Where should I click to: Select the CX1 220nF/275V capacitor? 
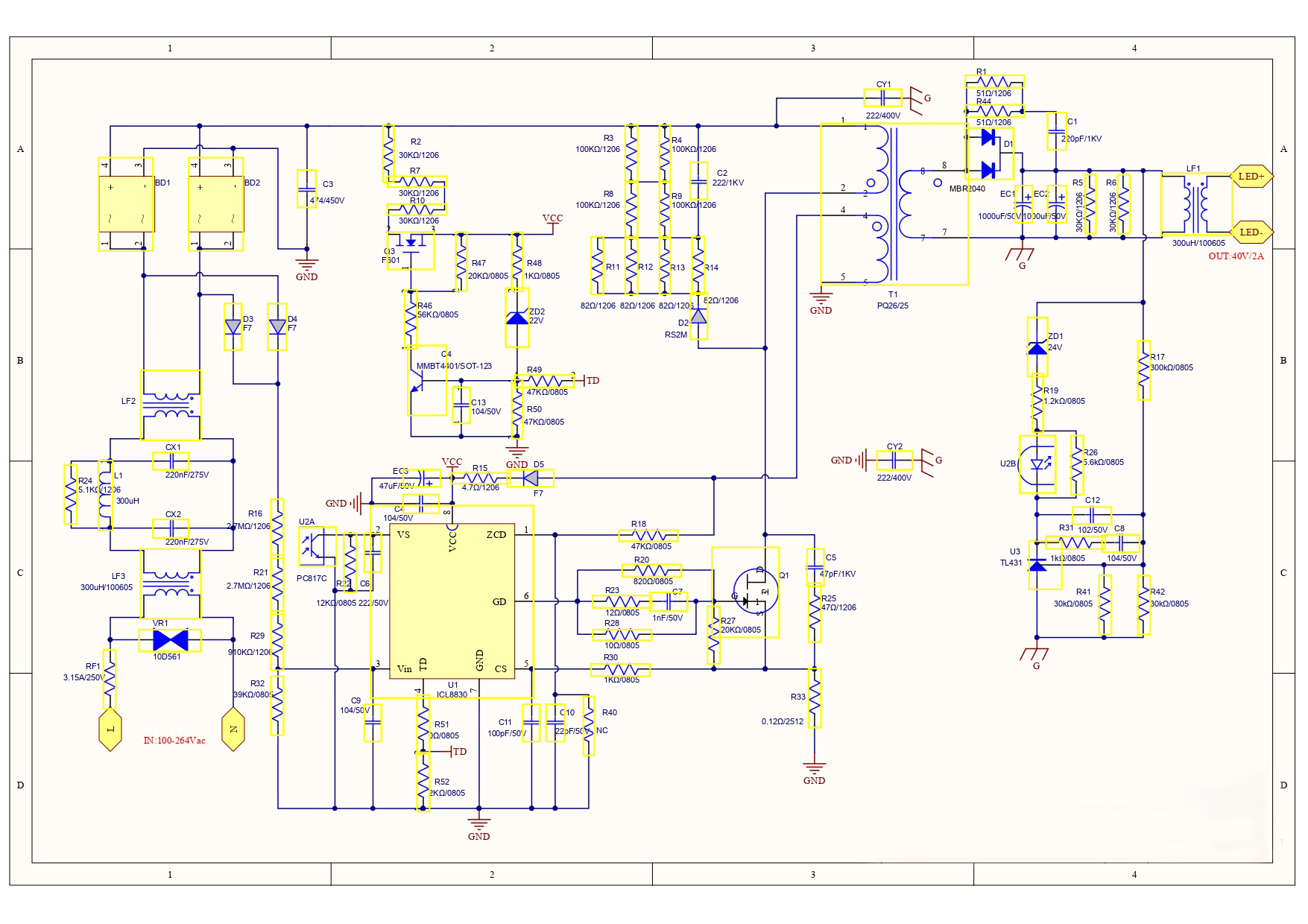(x=171, y=461)
